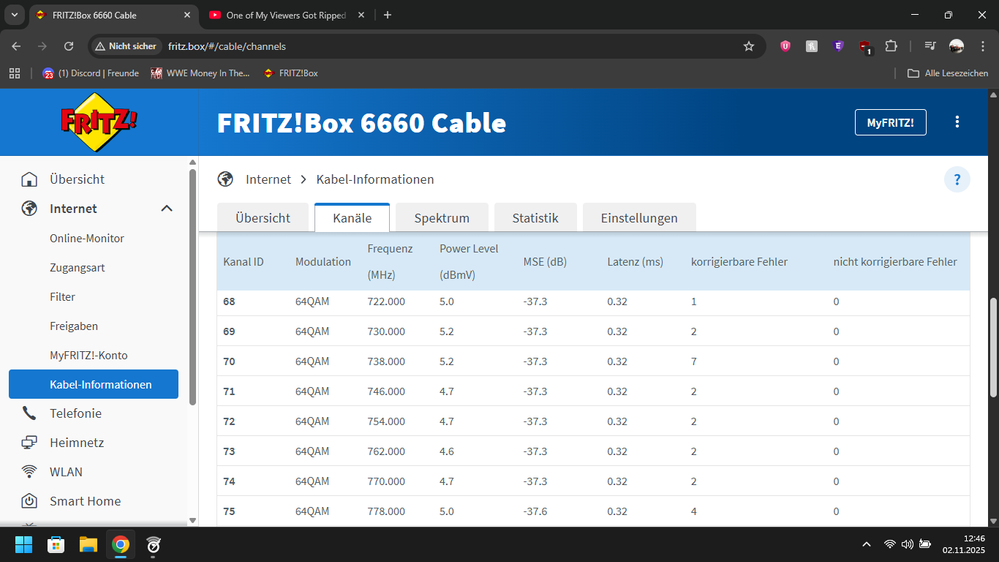
Task: Click the Internet globe icon in the sidebar
Action: click(x=29, y=208)
